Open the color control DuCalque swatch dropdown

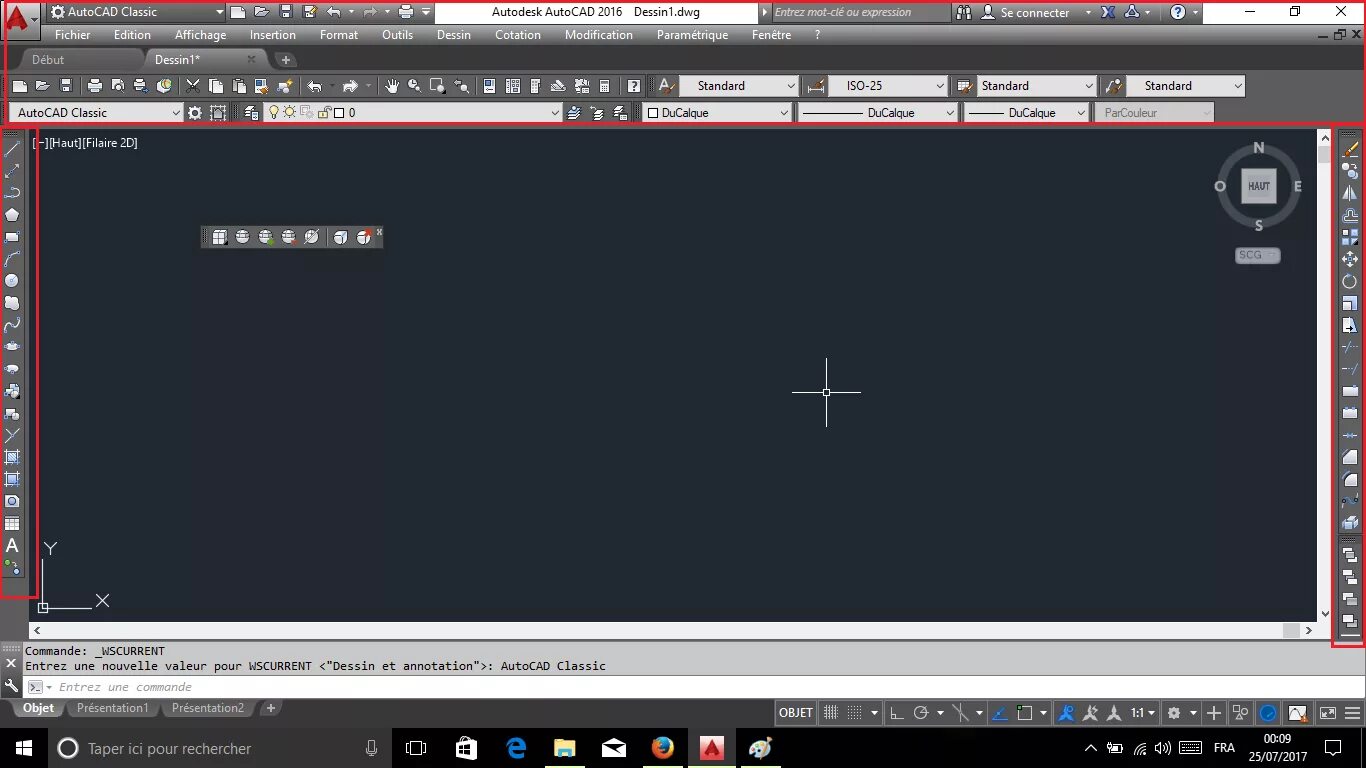pos(717,113)
